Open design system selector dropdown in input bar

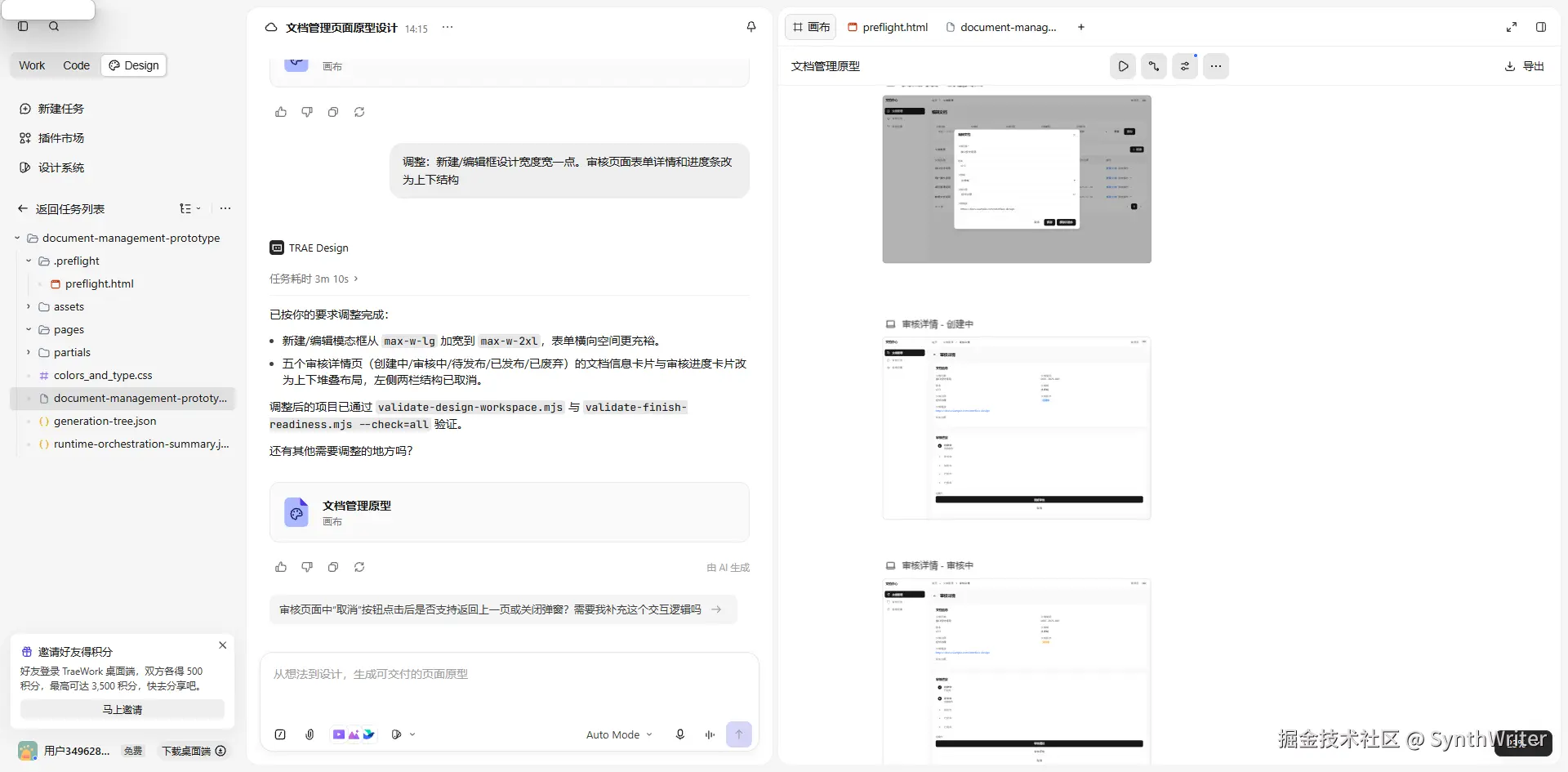click(403, 734)
